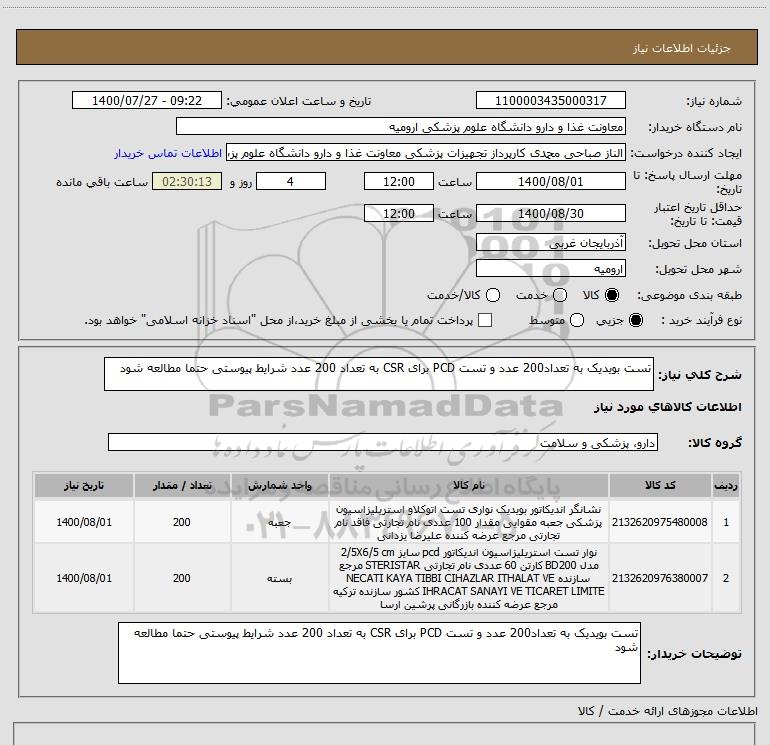The image size is (770, 745).
Task: Click the request creator name field
Action: coord(426,153)
